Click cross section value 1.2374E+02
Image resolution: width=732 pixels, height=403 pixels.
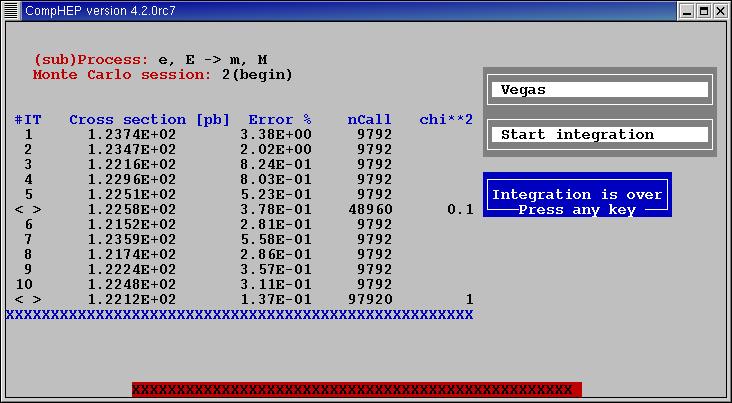click(x=132, y=134)
